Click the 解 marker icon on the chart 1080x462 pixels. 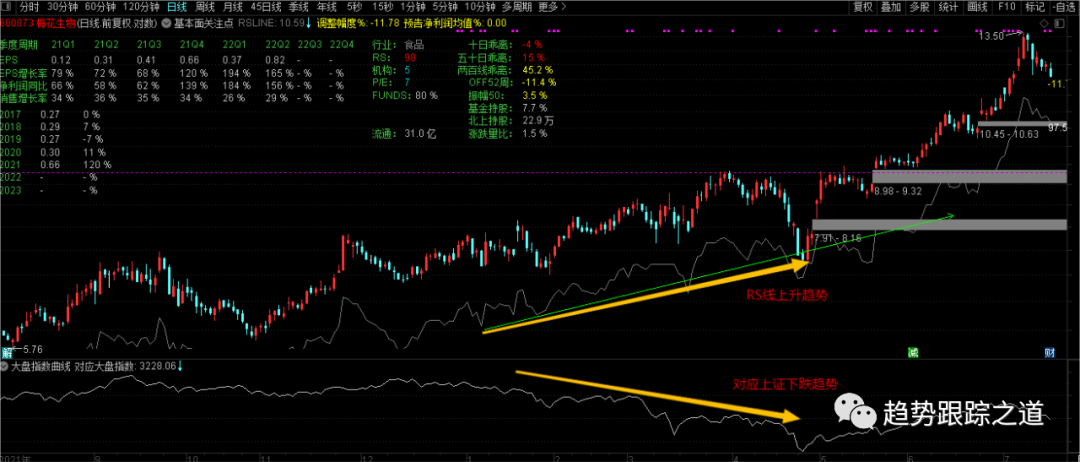point(7,352)
